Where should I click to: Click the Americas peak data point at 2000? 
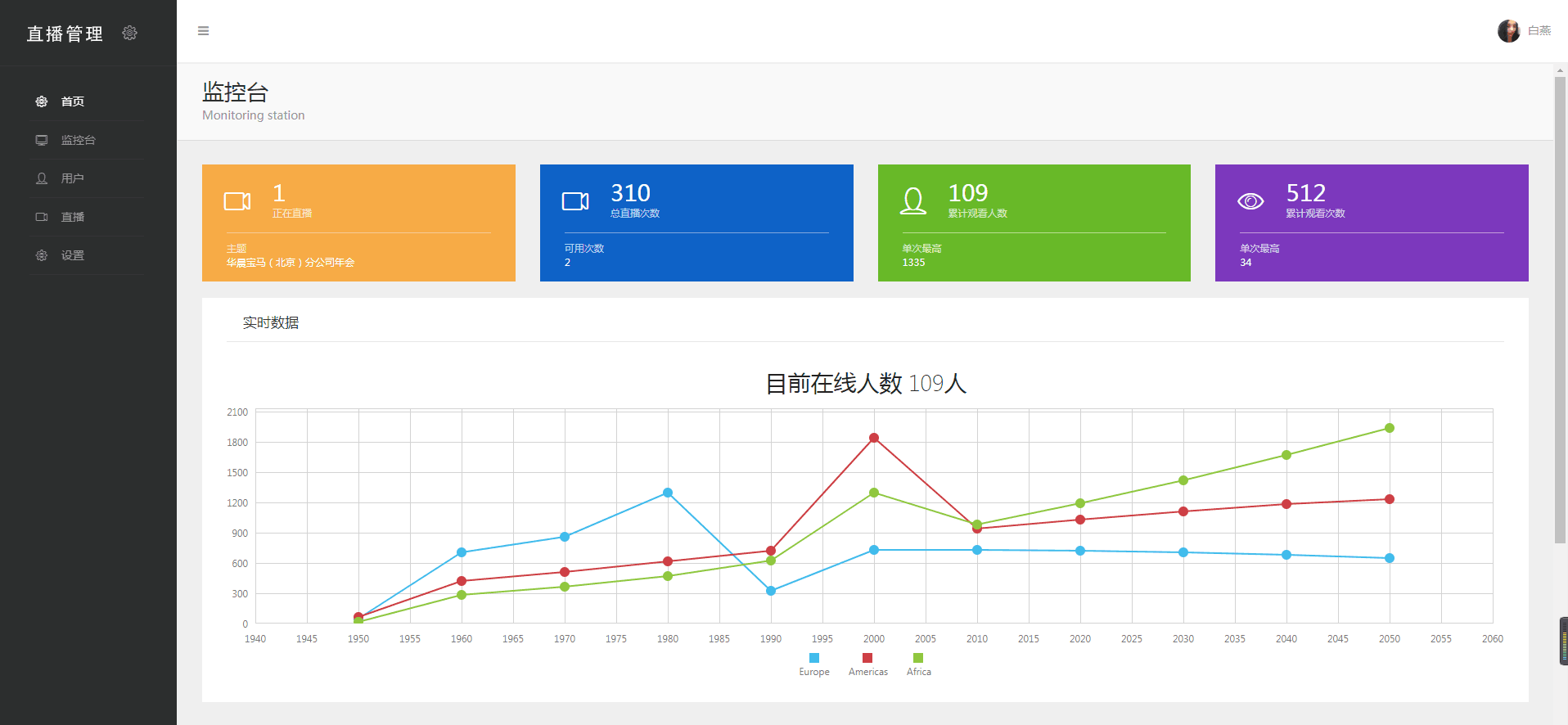click(x=874, y=438)
